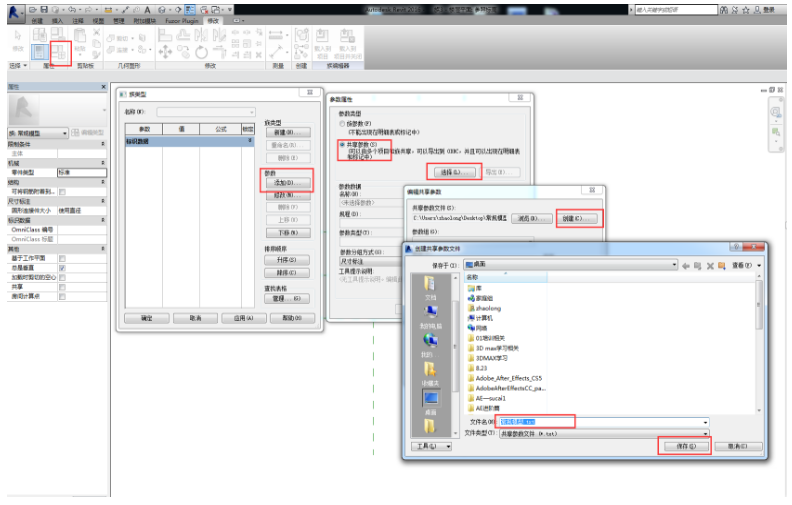The height and width of the screenshot is (505, 792).
Task: Click the Family Types icon in ribbon
Action: [60, 52]
